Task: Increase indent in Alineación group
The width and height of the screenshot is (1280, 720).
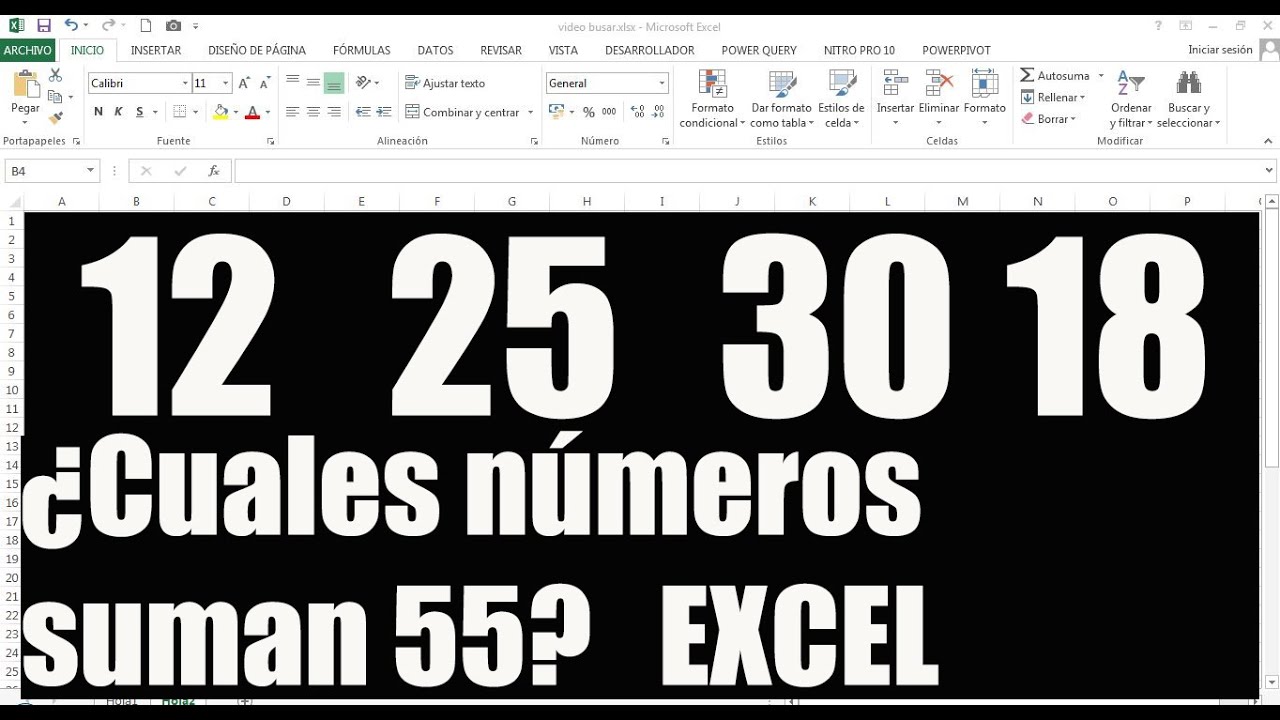Action: coord(383,112)
